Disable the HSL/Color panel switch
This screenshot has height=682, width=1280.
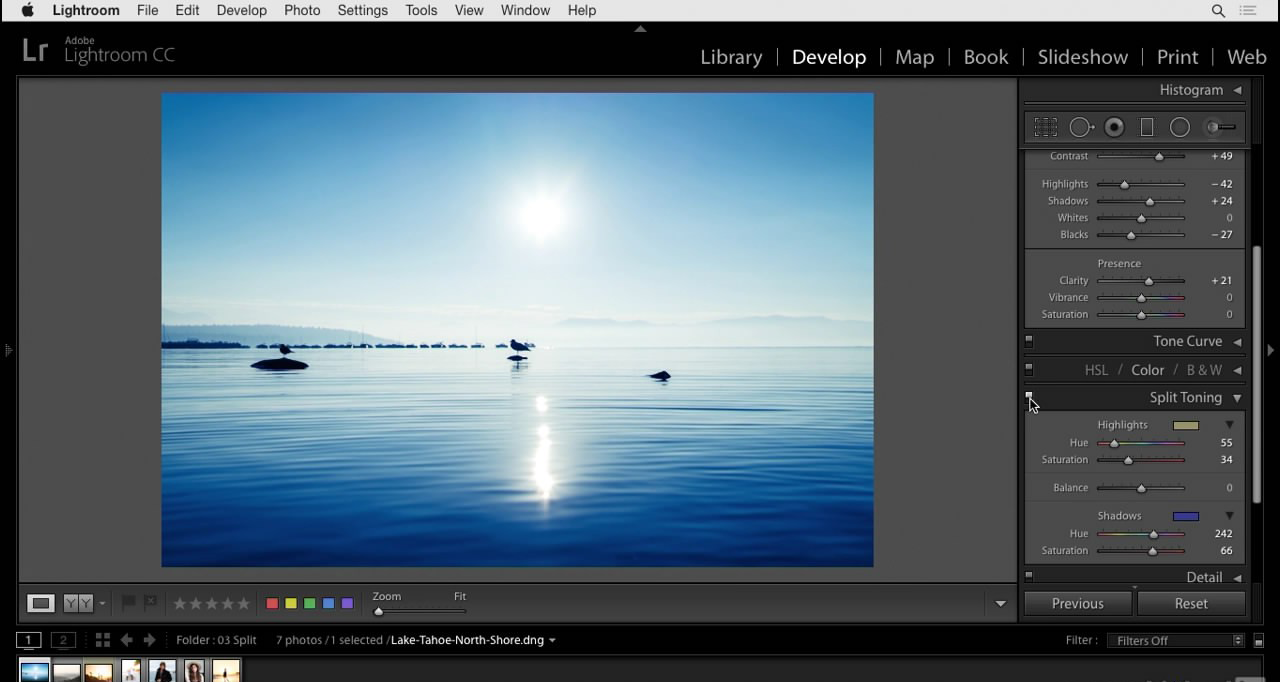(x=1029, y=369)
